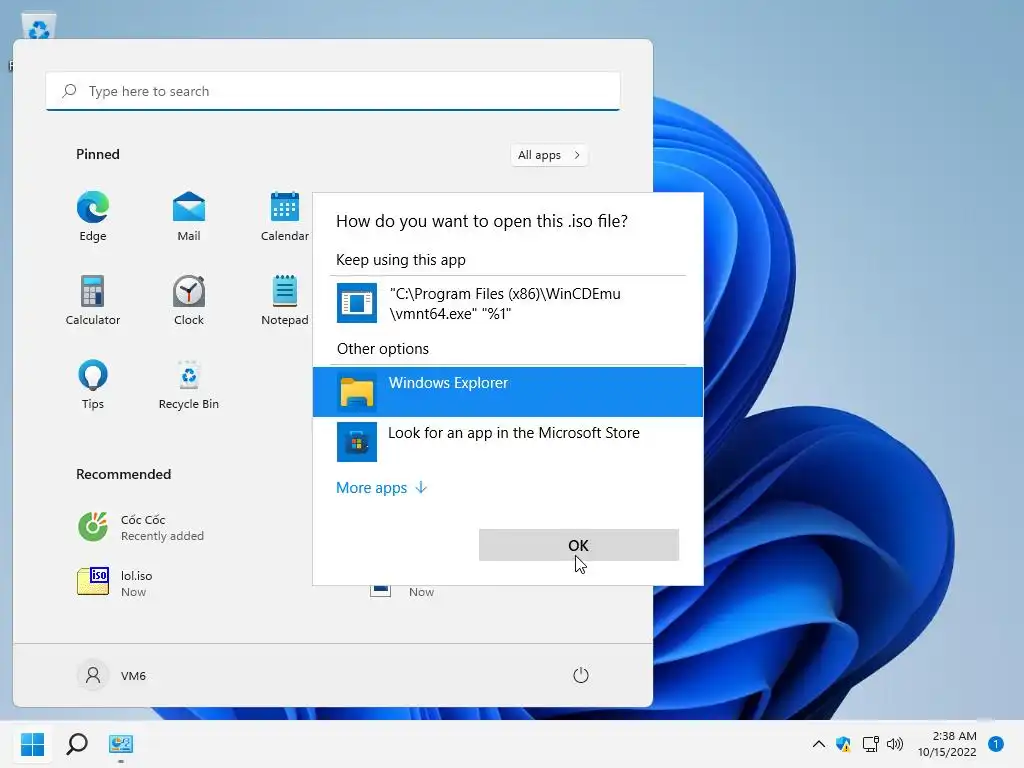Click the Recently added text under Cốc Cốc
This screenshot has width=1024, height=768.
click(x=163, y=536)
